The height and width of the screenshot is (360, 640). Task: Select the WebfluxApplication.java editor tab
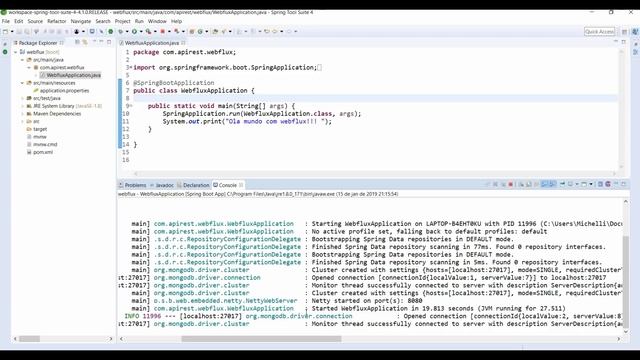[152, 43]
